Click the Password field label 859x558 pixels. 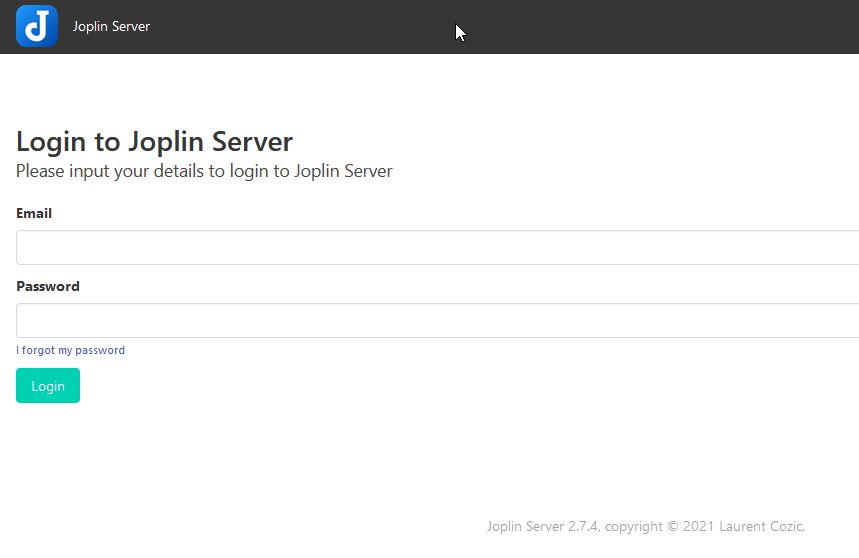click(x=48, y=286)
